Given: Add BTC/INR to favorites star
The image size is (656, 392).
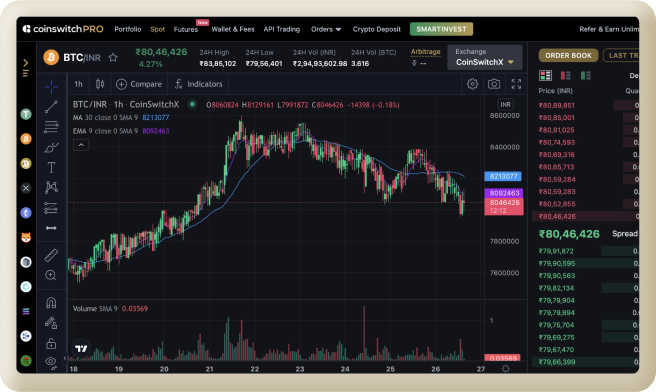Looking at the screenshot, I should pos(113,58).
